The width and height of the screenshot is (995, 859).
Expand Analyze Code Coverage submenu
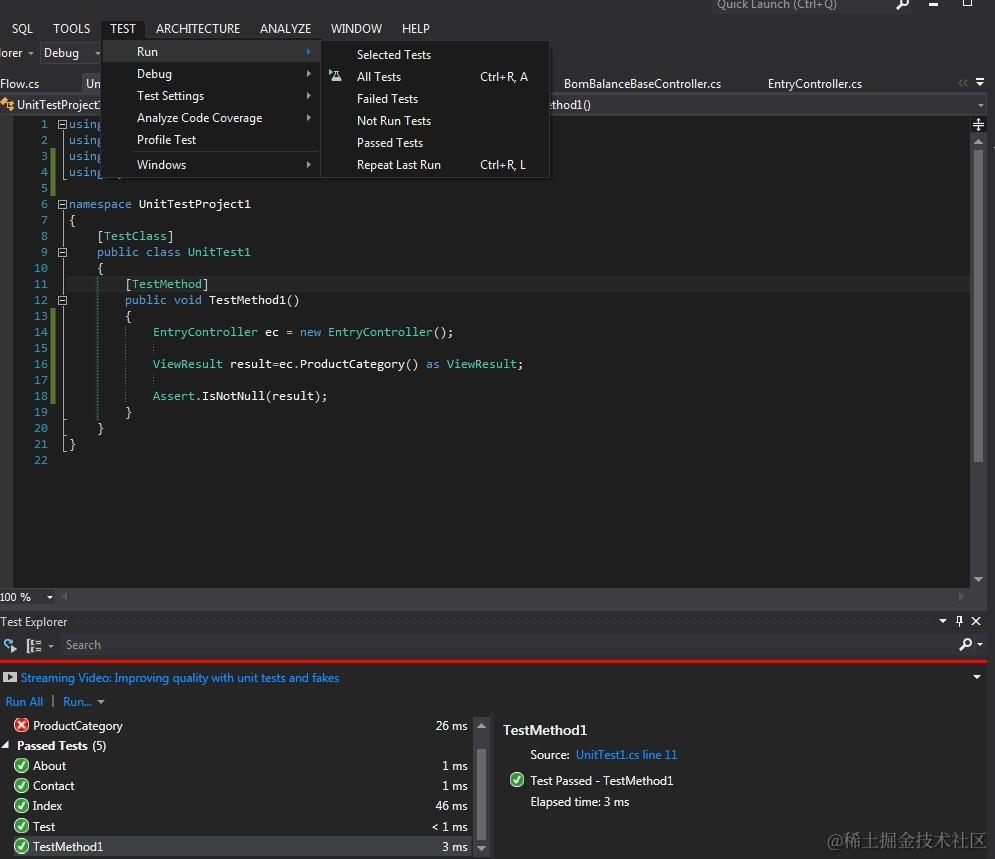pos(211,118)
